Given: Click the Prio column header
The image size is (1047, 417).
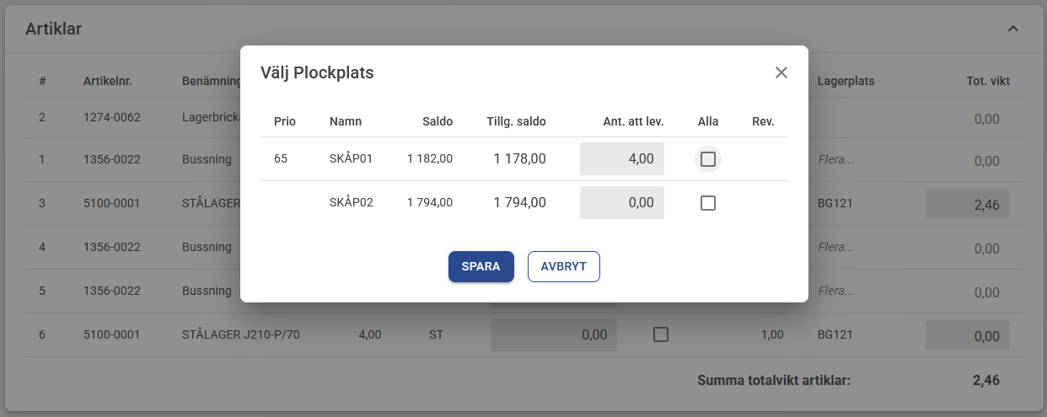Looking at the screenshot, I should click(x=285, y=122).
